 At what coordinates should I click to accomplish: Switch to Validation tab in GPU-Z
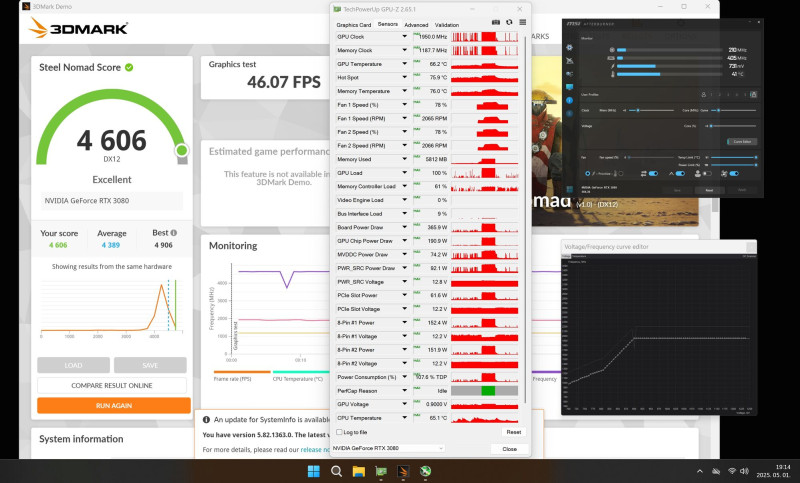(x=446, y=24)
